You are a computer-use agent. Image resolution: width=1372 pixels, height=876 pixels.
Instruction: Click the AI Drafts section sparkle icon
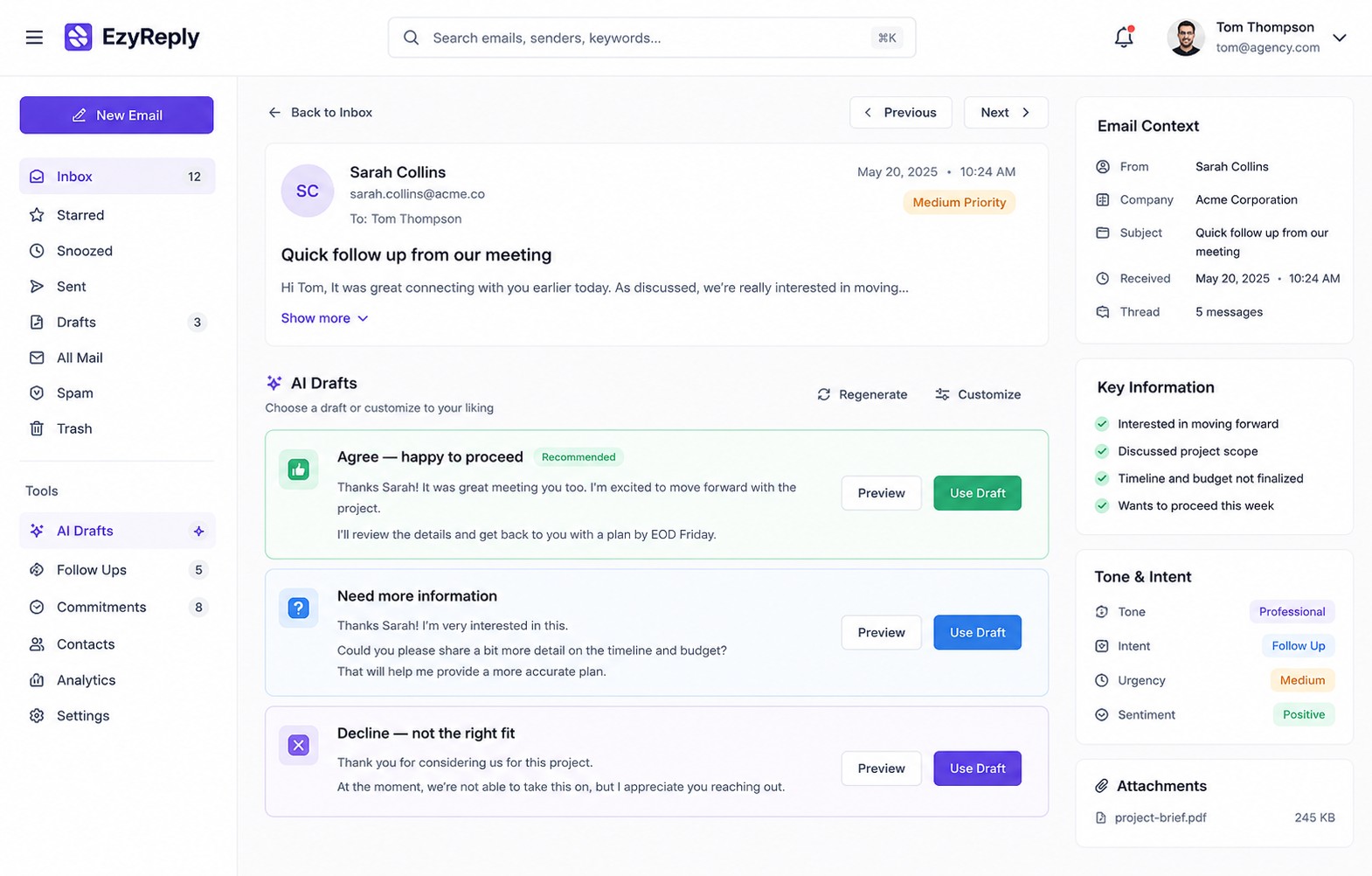[274, 383]
